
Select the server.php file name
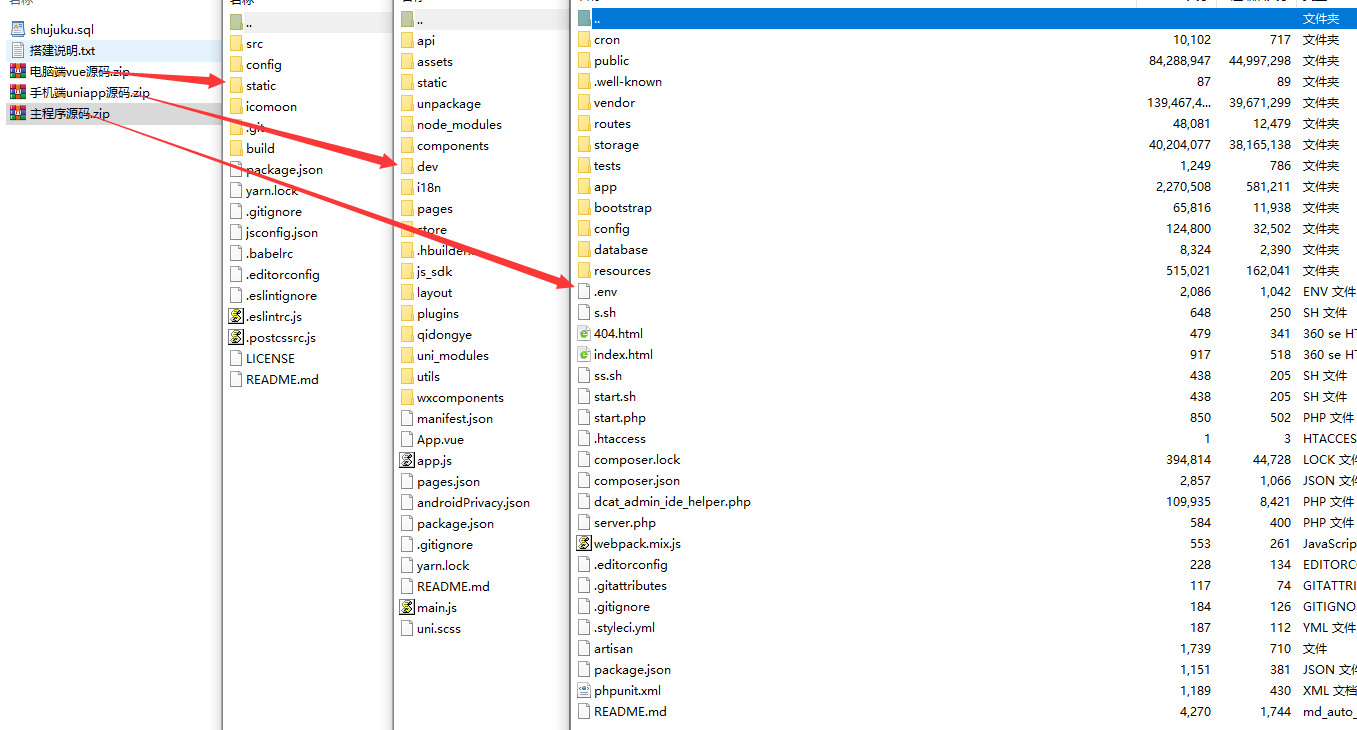pyautogui.click(x=625, y=522)
